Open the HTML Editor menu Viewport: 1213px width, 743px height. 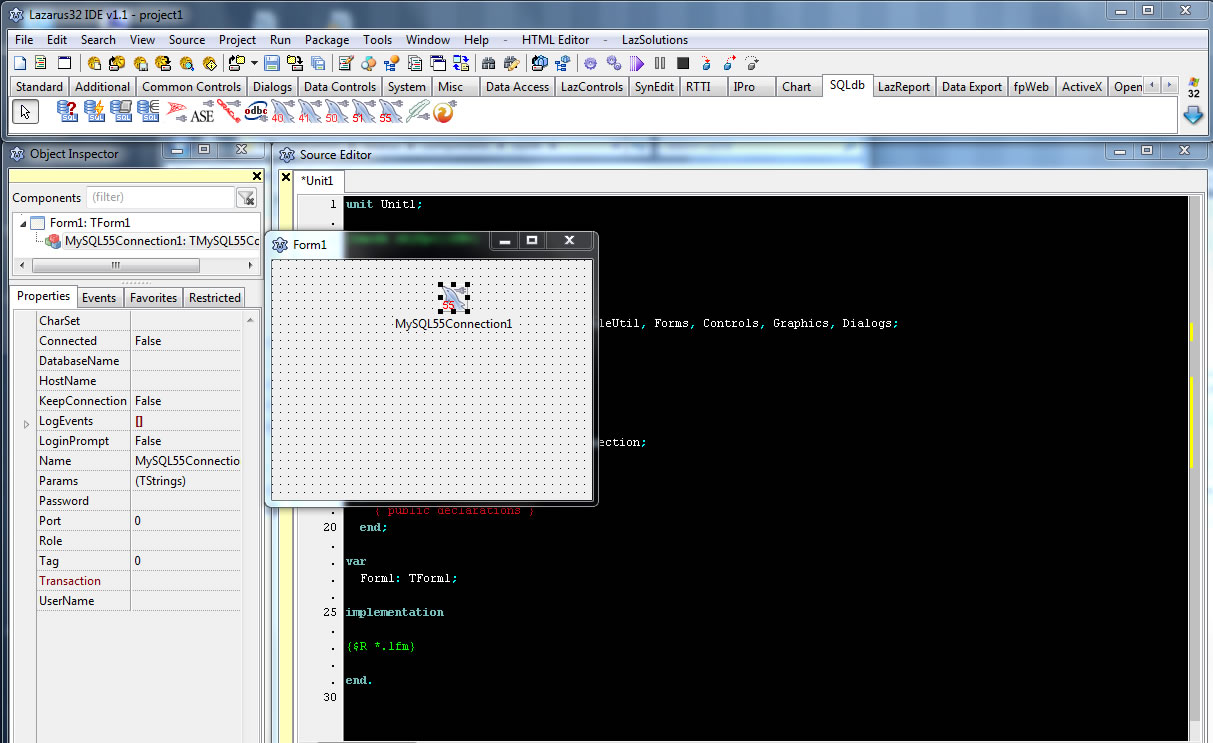pos(555,40)
